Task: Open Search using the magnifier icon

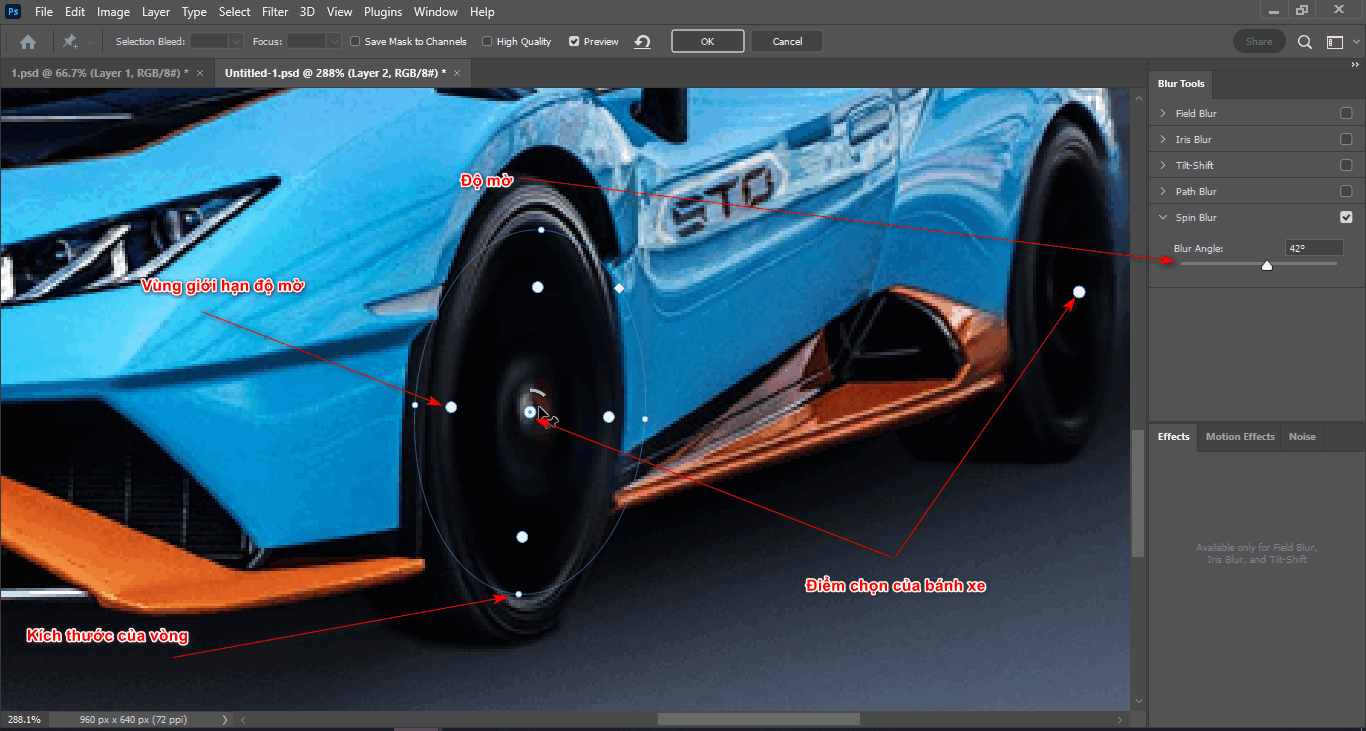Action: coord(1304,41)
